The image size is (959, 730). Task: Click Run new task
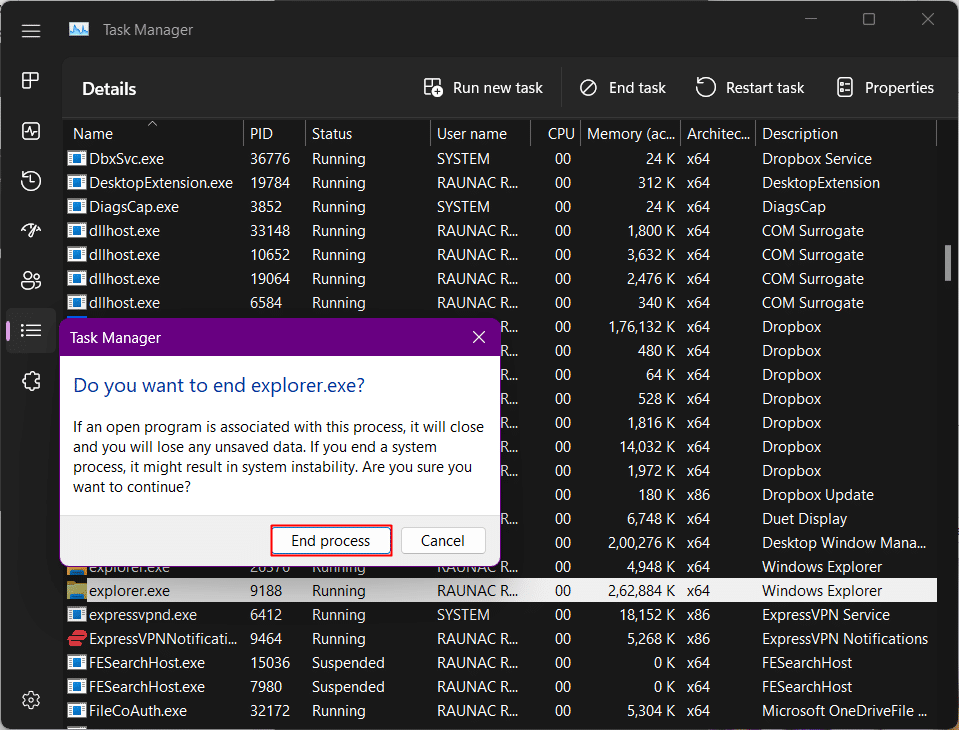coord(483,88)
